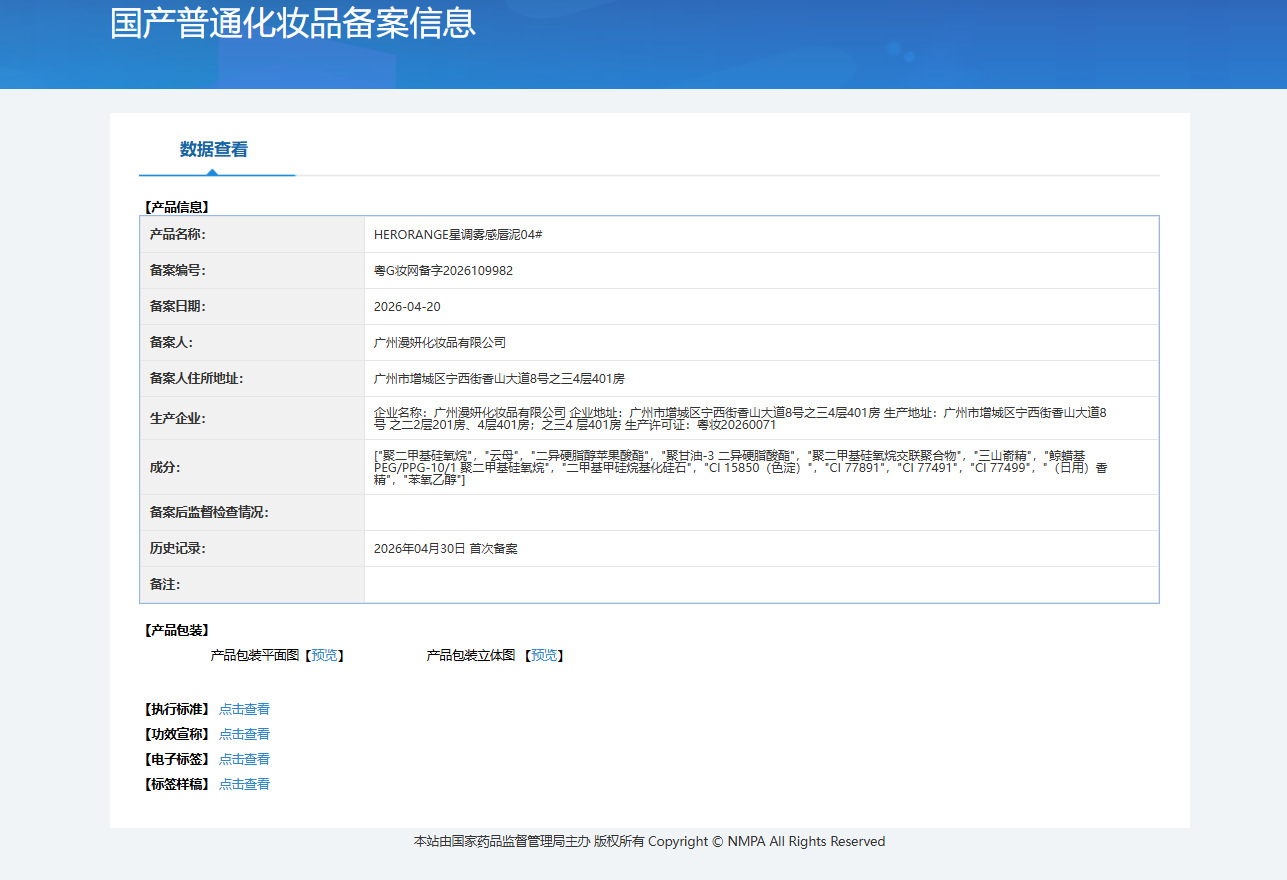Preview the 产品包装立体图 image

(x=544, y=656)
